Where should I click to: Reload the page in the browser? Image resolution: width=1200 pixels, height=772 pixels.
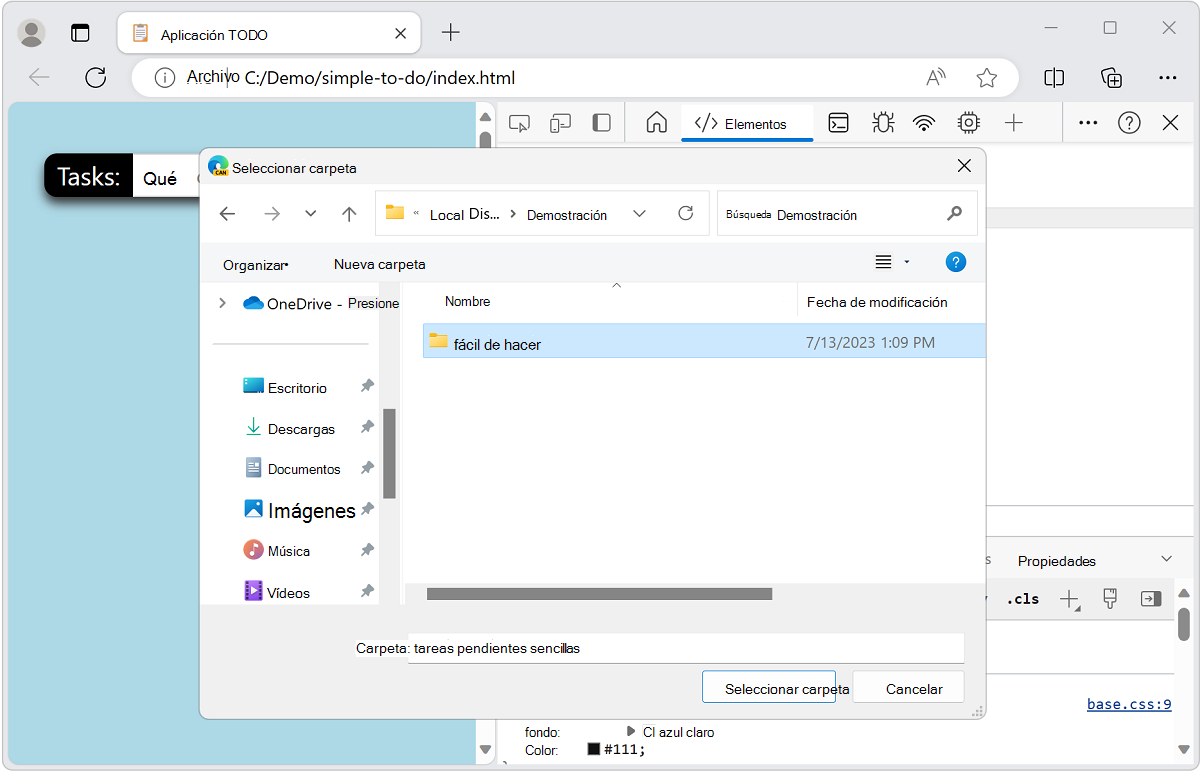(96, 77)
